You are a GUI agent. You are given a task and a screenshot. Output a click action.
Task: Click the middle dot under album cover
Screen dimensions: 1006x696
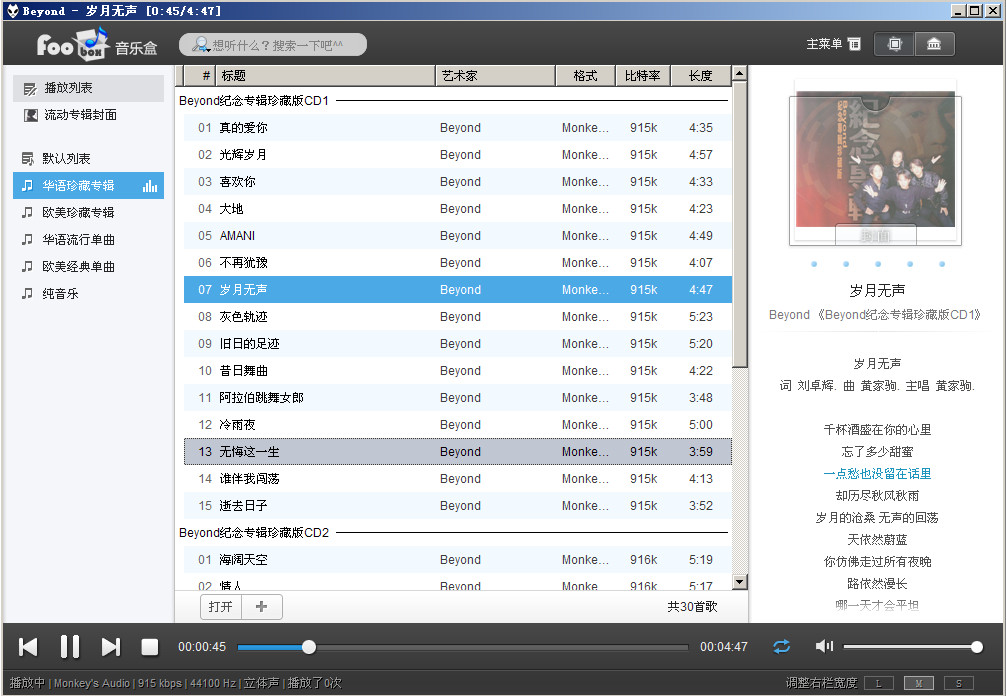point(878,264)
